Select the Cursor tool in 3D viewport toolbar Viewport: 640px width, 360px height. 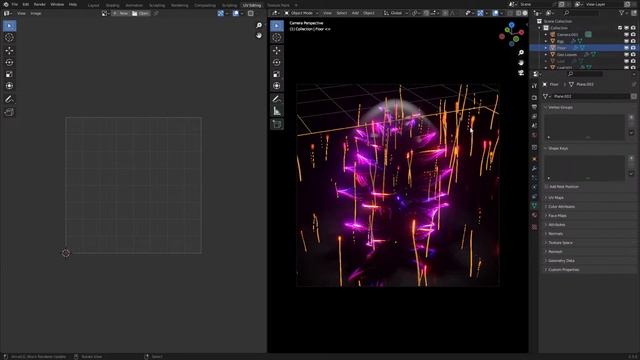[x=277, y=38]
